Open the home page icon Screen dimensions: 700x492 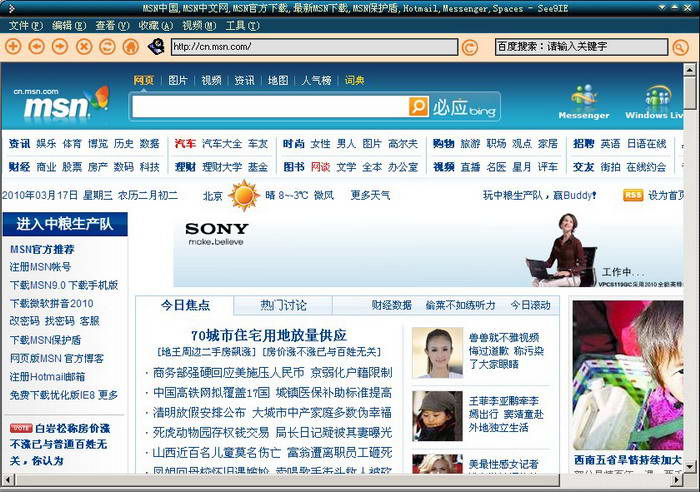[130, 46]
